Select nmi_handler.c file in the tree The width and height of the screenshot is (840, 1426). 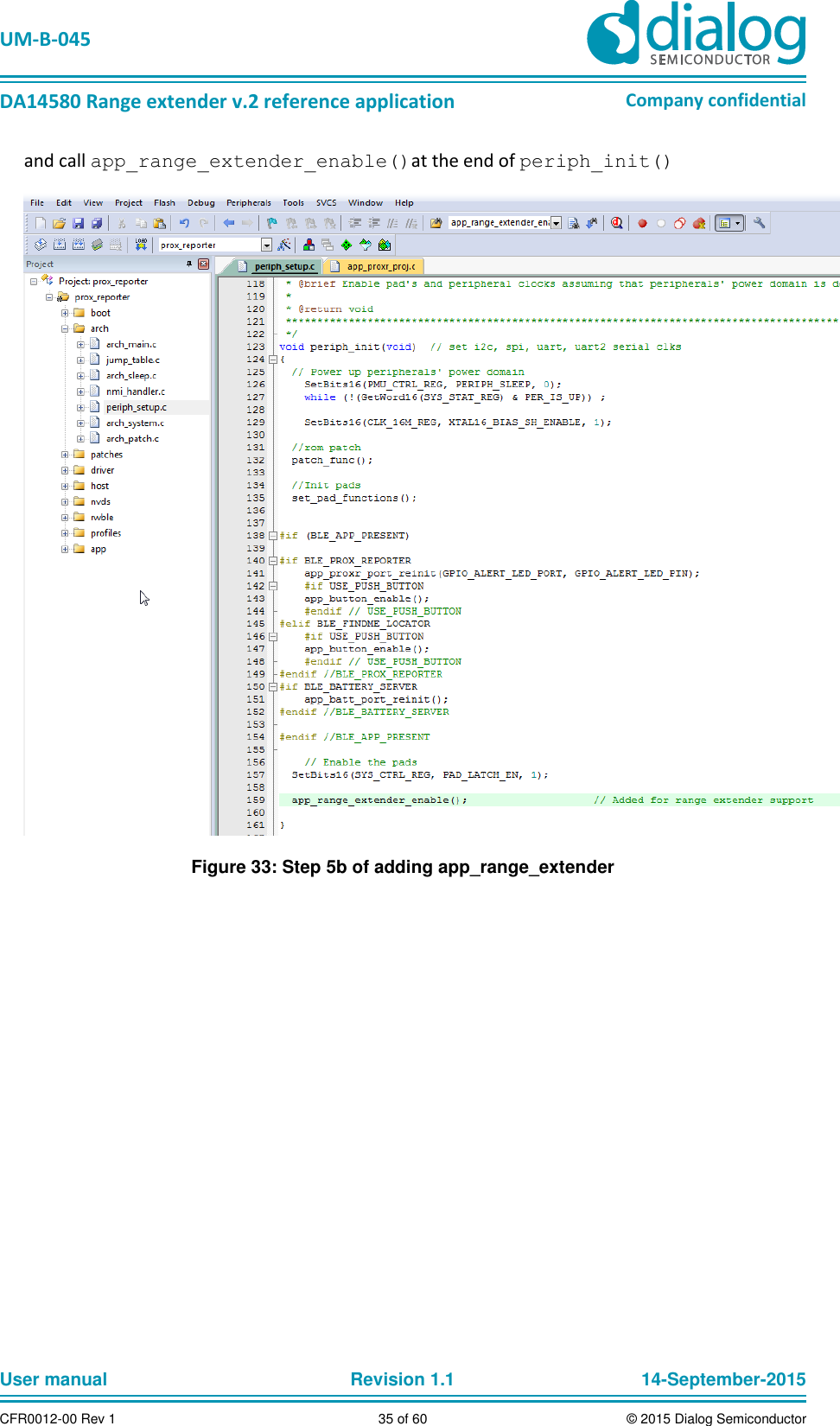coord(136,392)
